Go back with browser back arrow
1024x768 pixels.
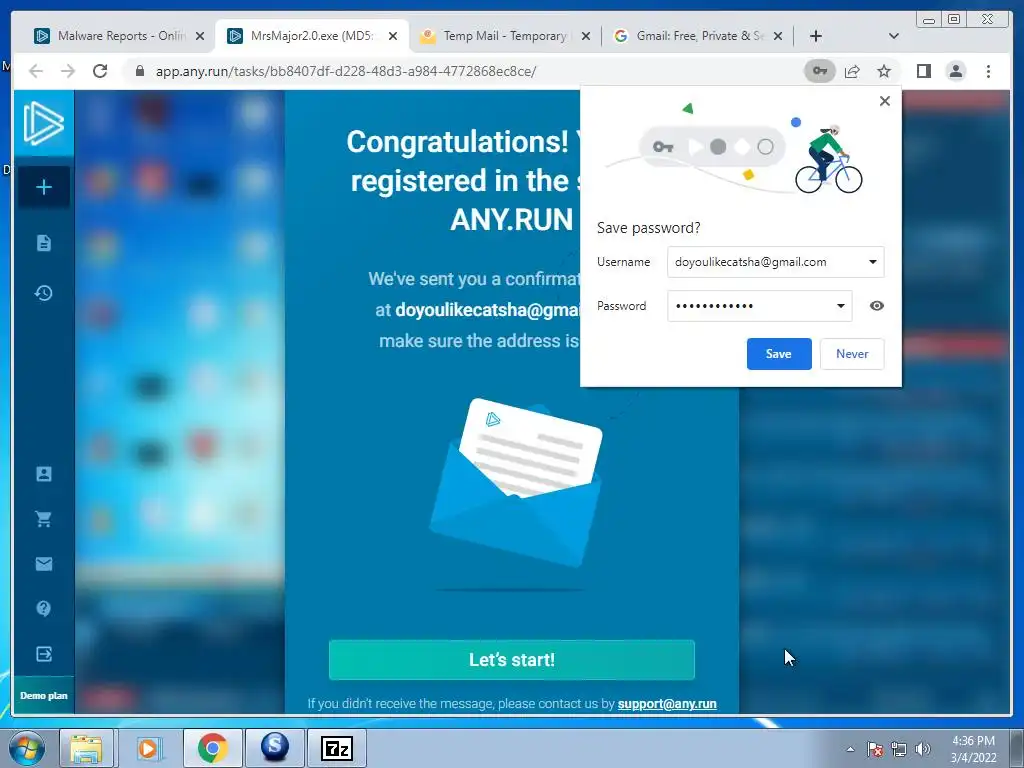(36, 71)
